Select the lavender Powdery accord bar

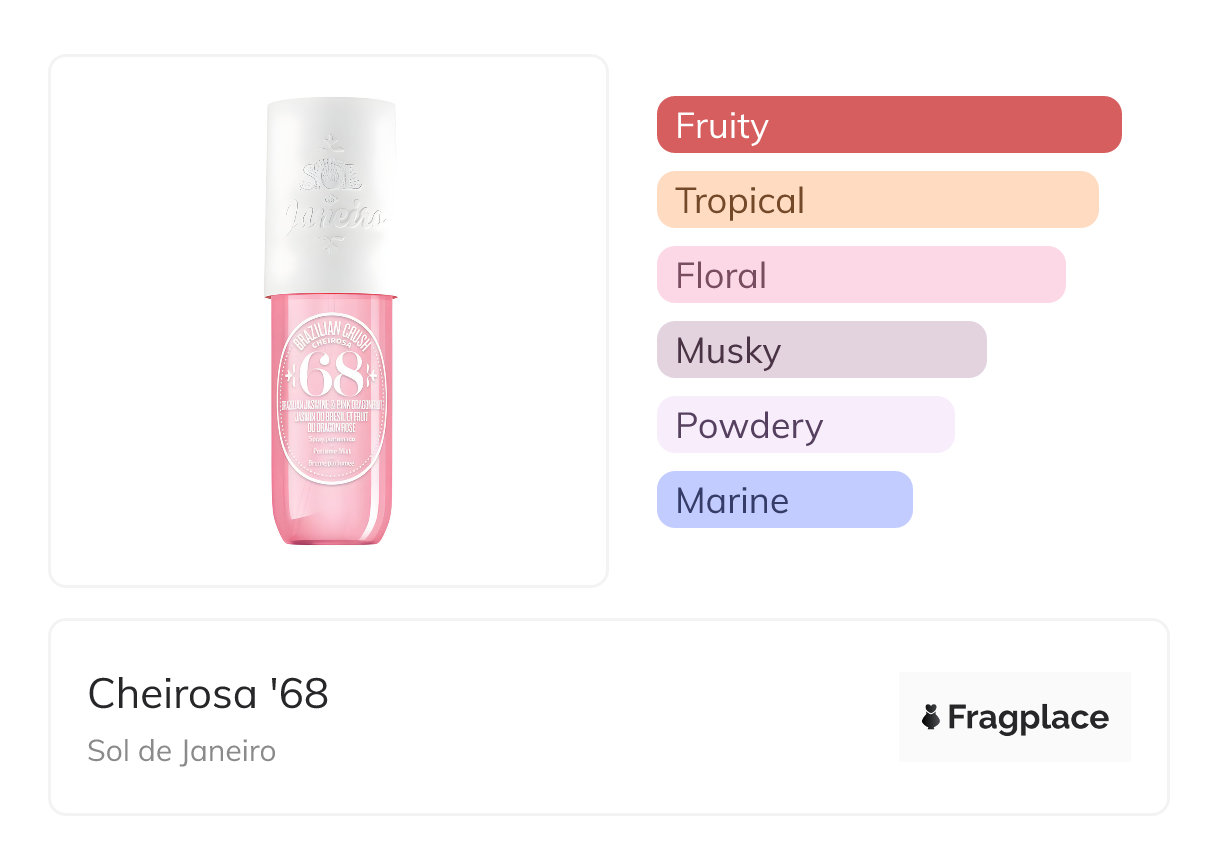pos(805,425)
